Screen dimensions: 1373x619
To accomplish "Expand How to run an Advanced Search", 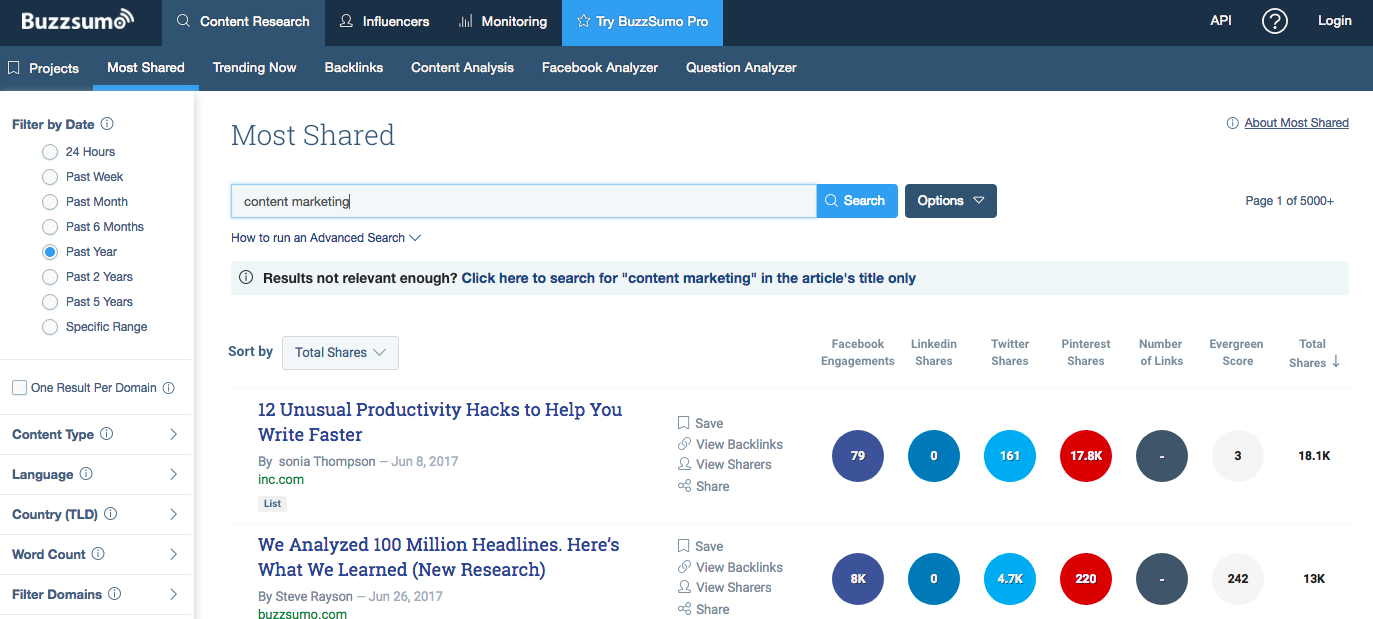I will click(x=326, y=238).
